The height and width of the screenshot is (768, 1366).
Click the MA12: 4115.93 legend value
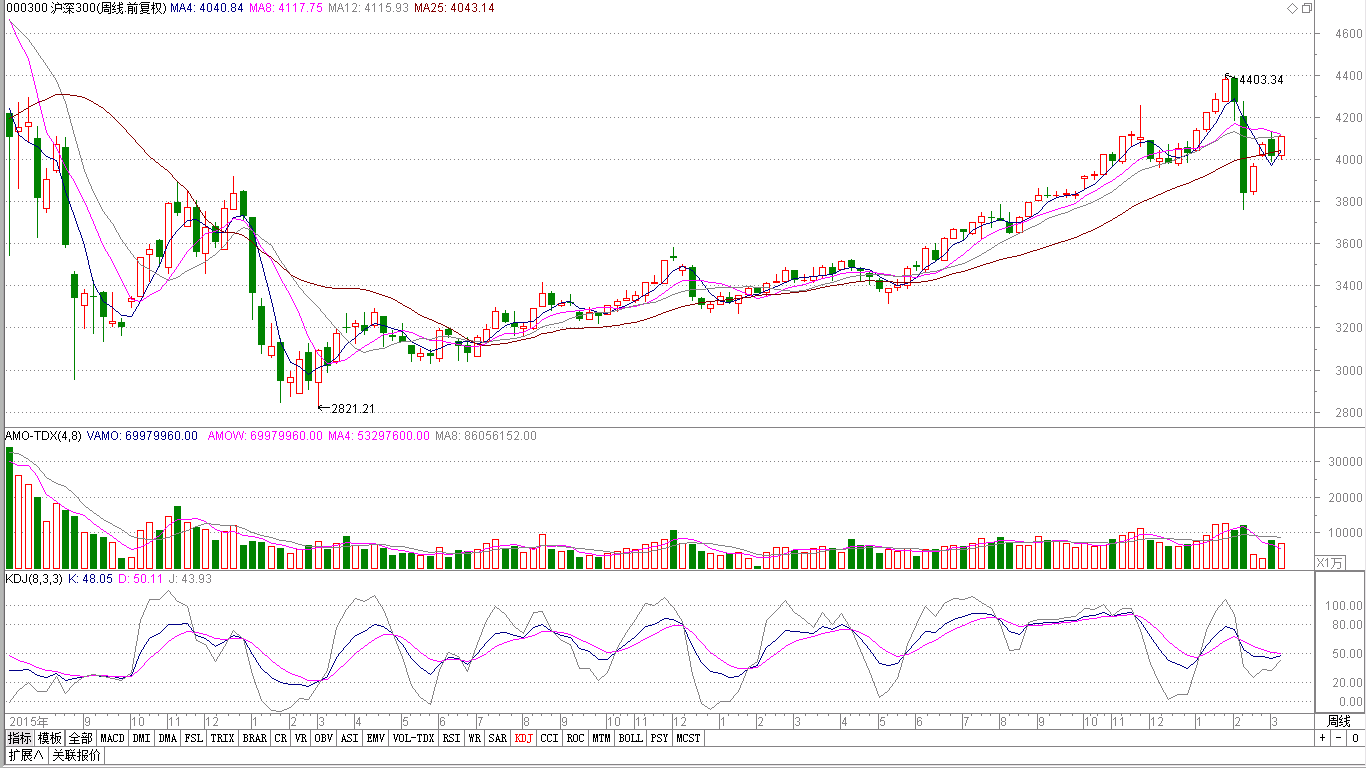369,8
